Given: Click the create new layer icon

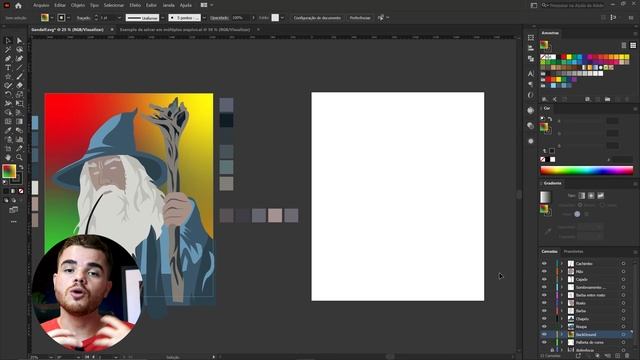Looking at the screenshot, I should coord(617,356).
